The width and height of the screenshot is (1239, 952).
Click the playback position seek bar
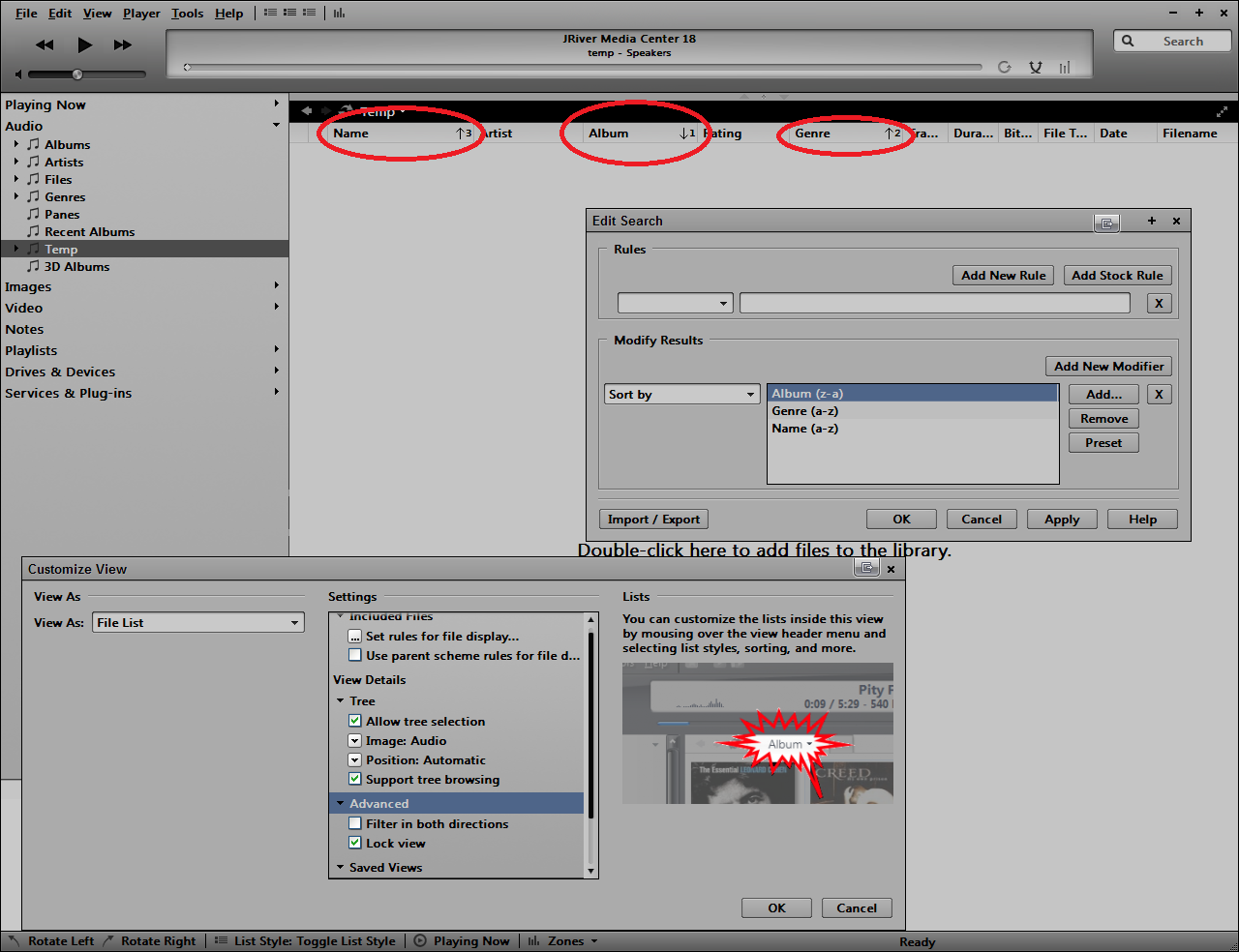click(583, 68)
